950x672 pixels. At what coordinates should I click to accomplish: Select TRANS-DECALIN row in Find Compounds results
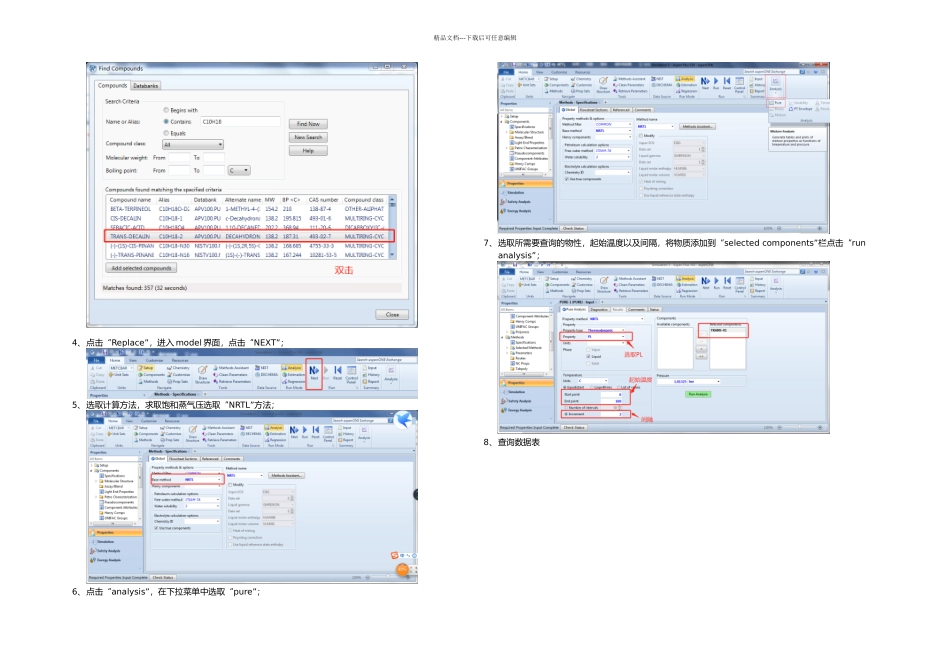point(249,236)
